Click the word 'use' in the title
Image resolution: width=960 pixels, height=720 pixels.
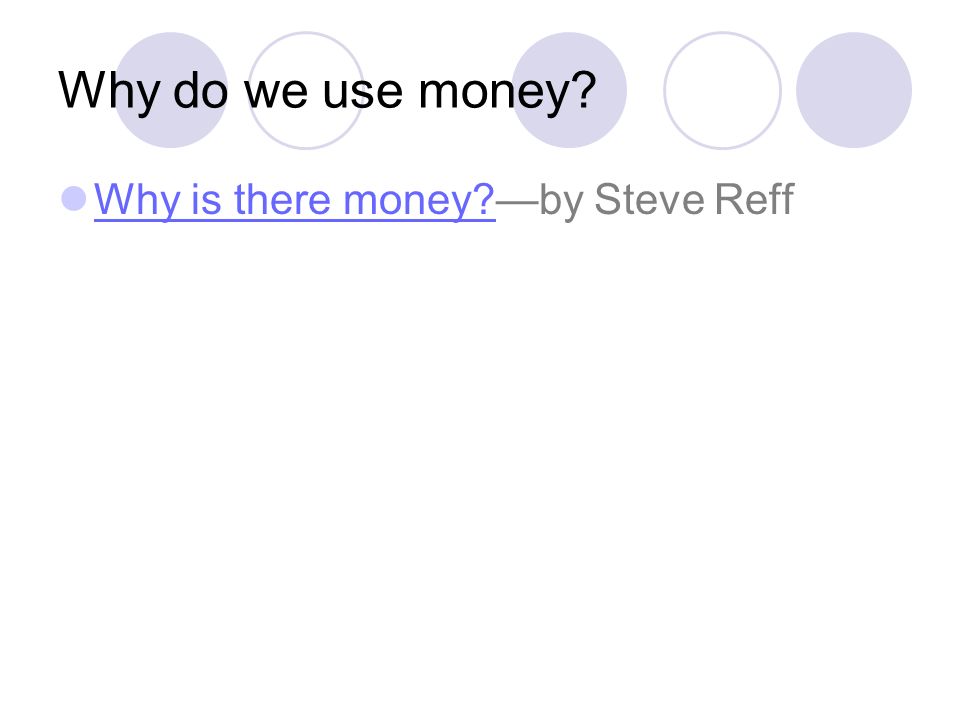click(x=362, y=95)
